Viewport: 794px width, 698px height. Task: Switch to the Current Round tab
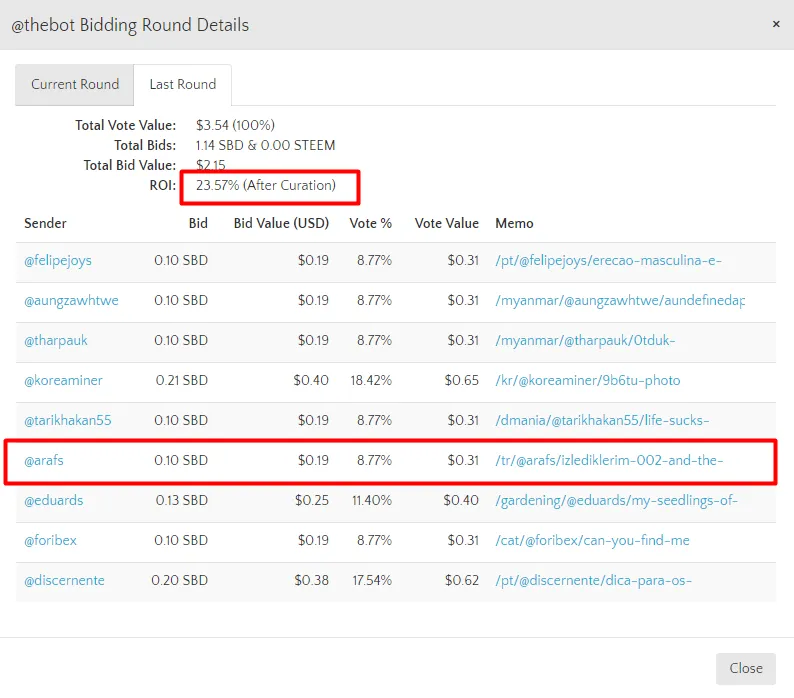coord(75,84)
